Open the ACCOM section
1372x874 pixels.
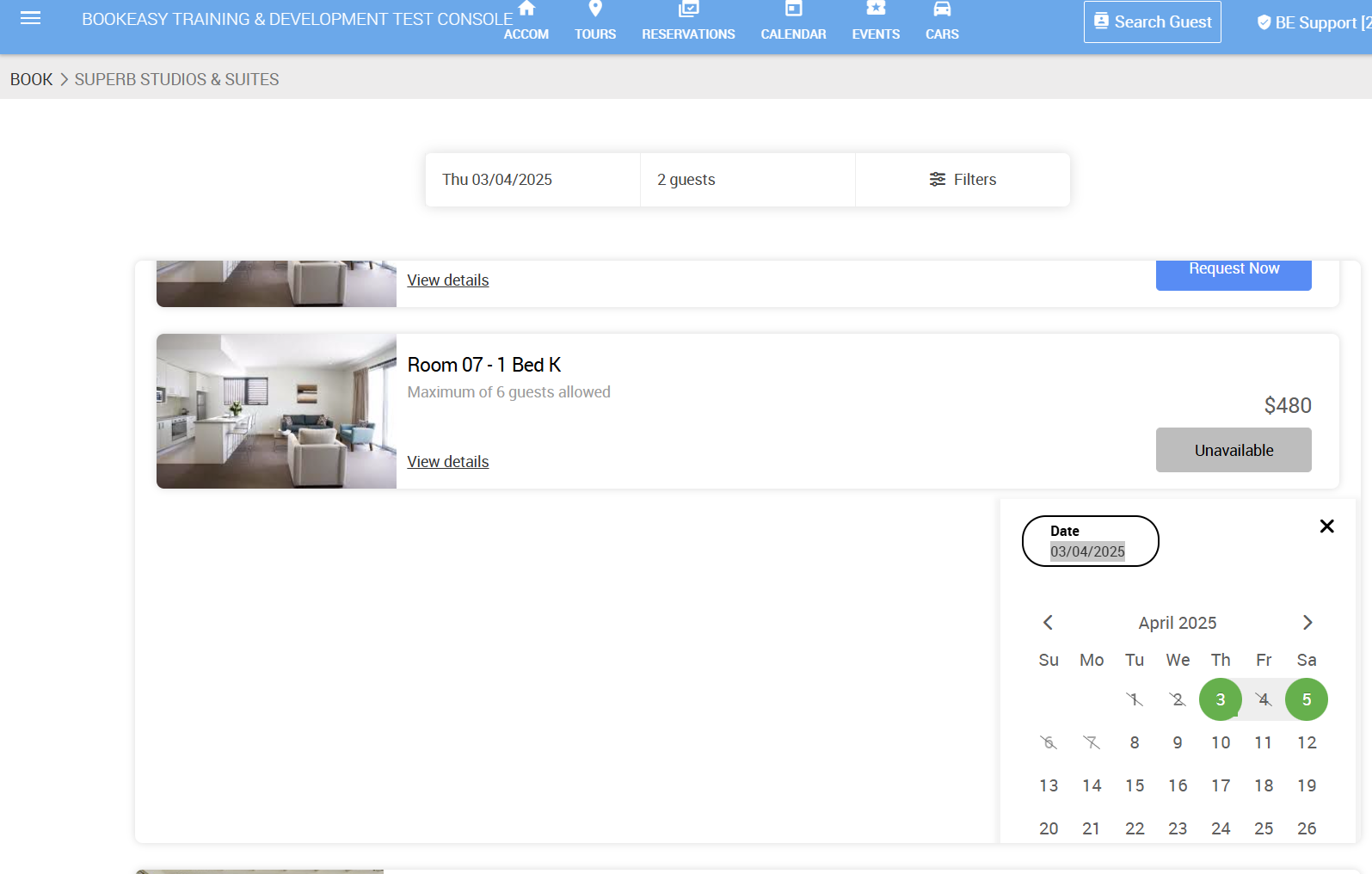(x=526, y=22)
